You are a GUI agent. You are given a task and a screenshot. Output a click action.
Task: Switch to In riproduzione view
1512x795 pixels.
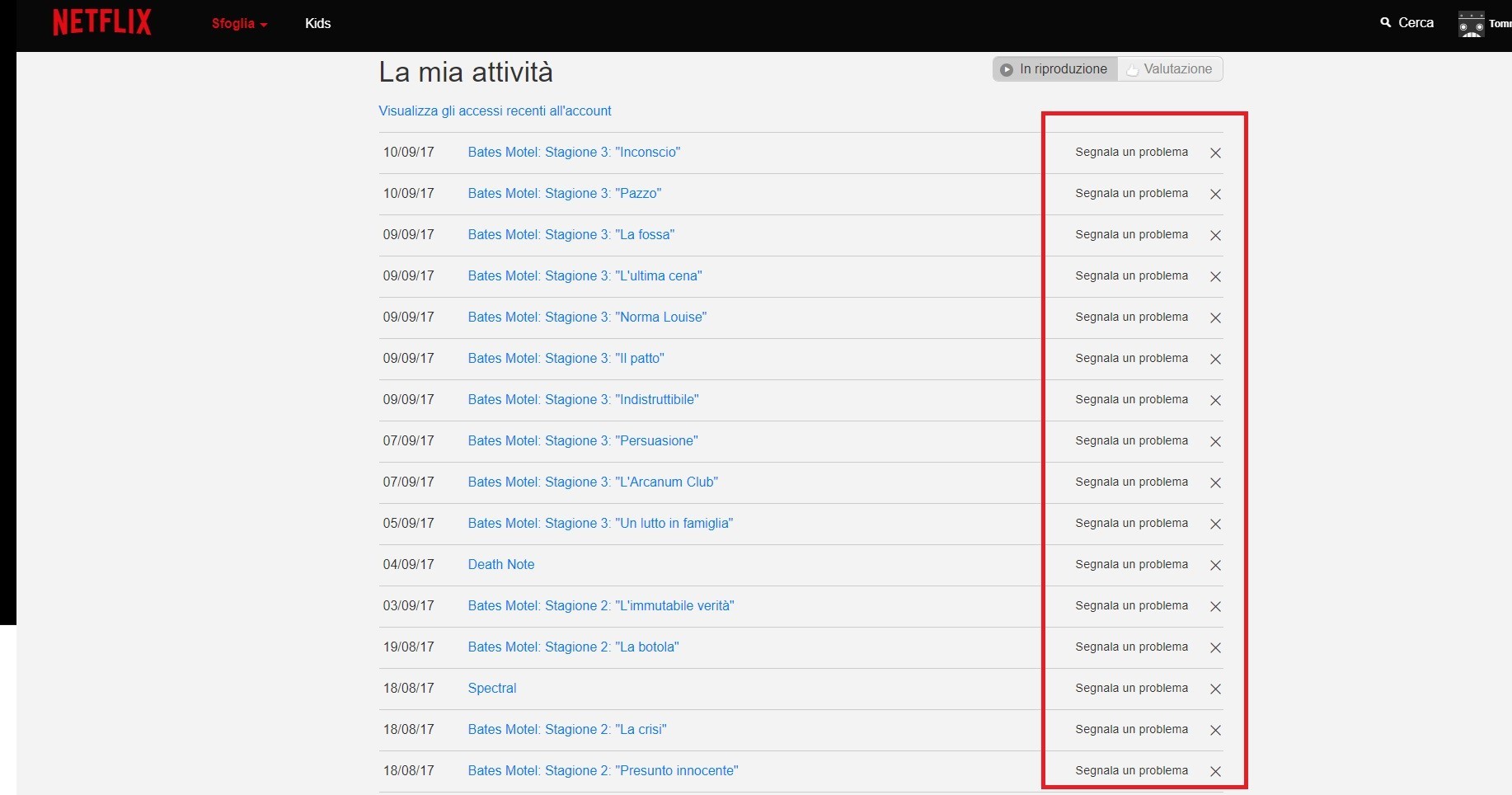pyautogui.click(x=1054, y=69)
